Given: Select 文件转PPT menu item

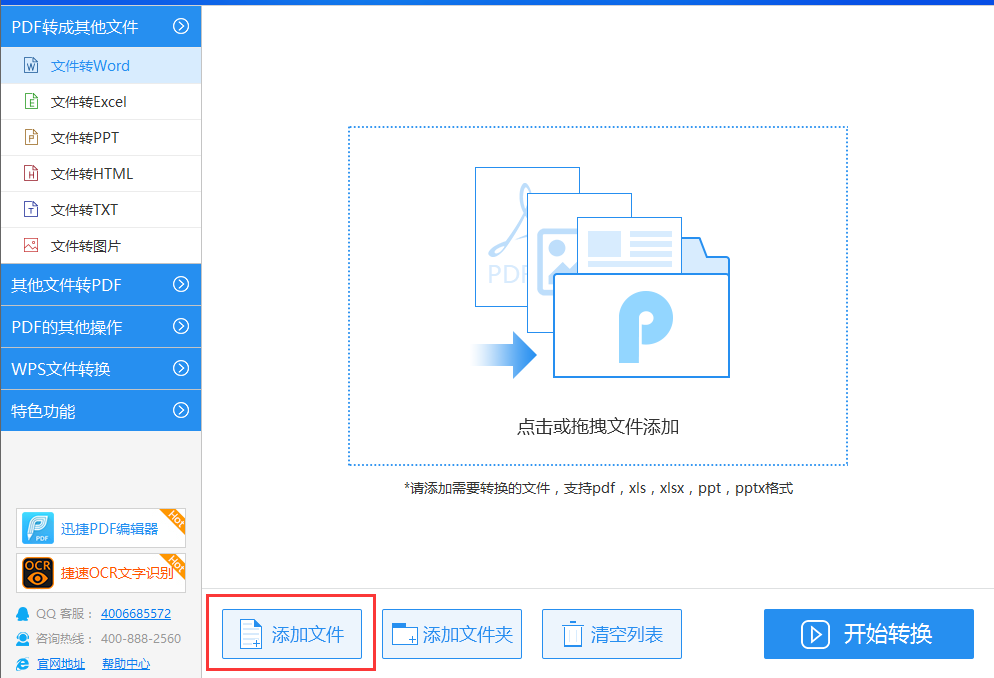Looking at the screenshot, I should click(x=101, y=138).
